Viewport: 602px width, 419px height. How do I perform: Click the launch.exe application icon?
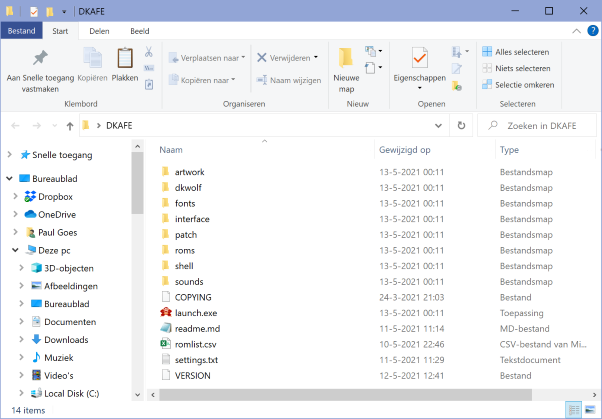pos(165,313)
